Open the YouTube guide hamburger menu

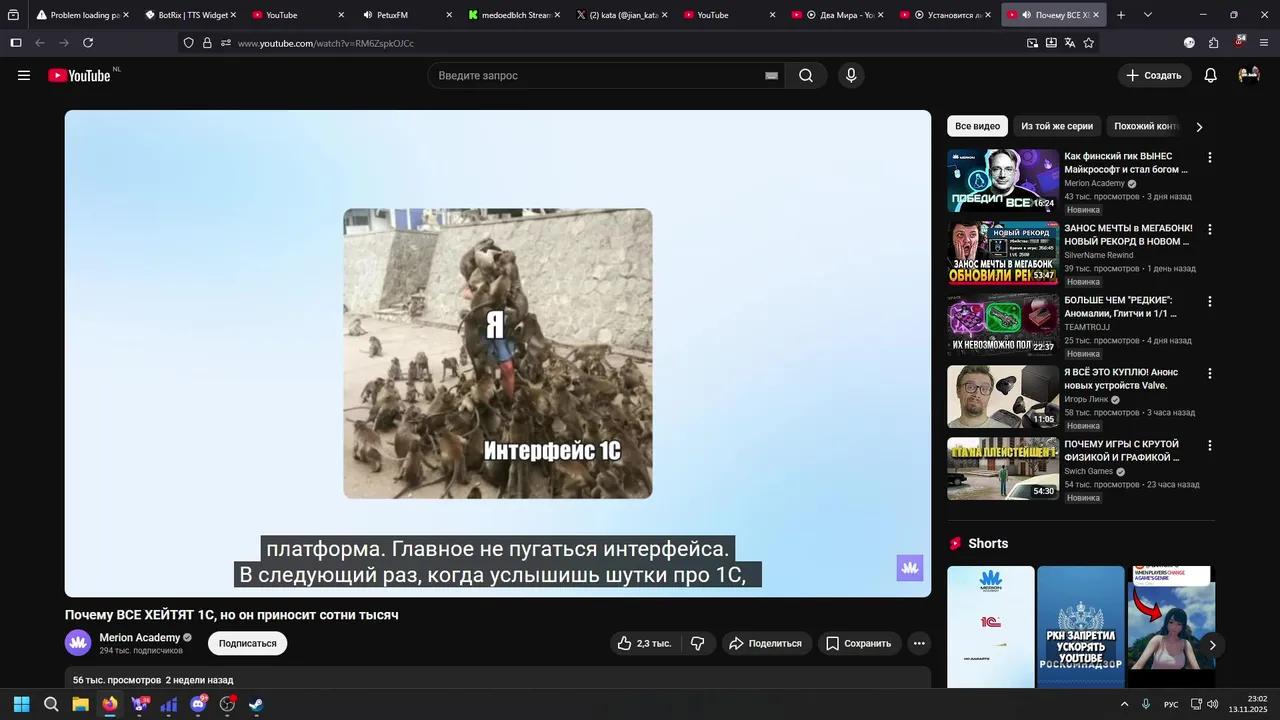[24, 75]
